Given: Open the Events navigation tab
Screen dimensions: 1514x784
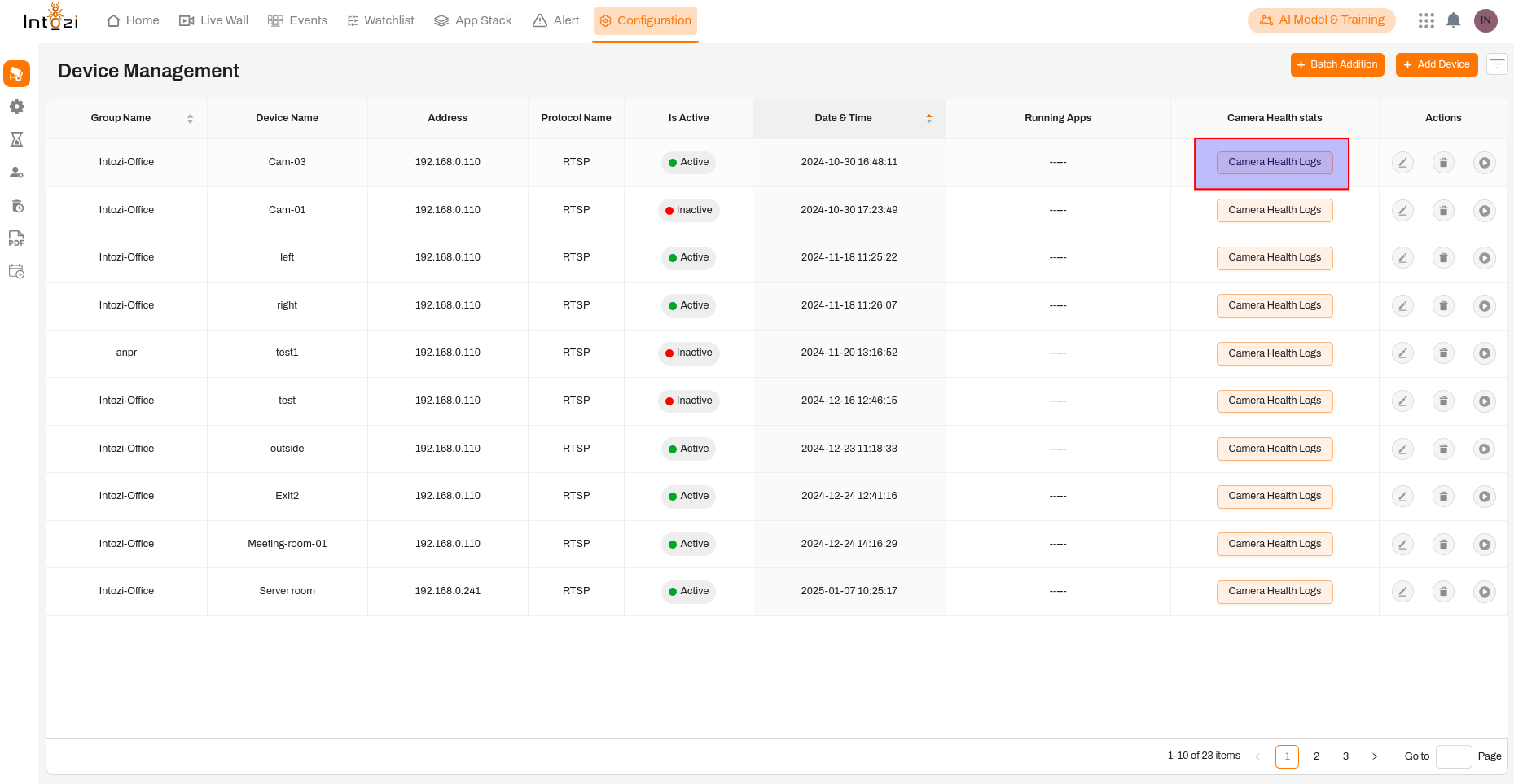Looking at the screenshot, I should [x=298, y=20].
